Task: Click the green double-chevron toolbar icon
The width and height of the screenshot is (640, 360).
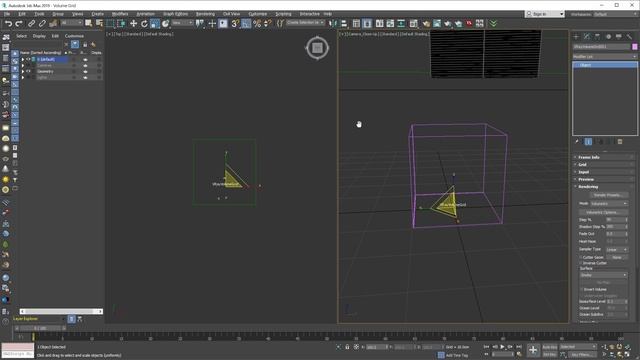Action: click(493, 24)
